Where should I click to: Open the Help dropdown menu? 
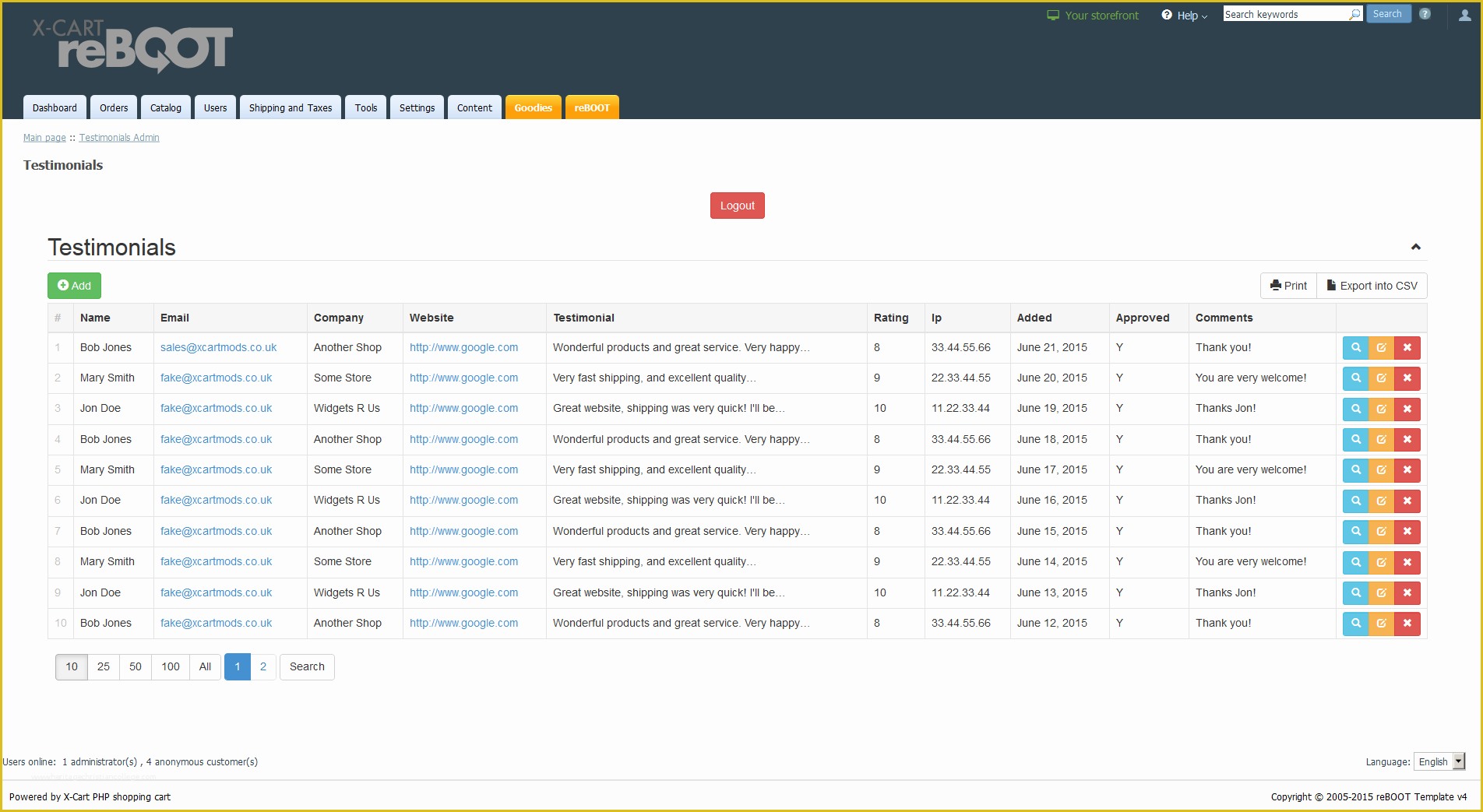click(1184, 15)
